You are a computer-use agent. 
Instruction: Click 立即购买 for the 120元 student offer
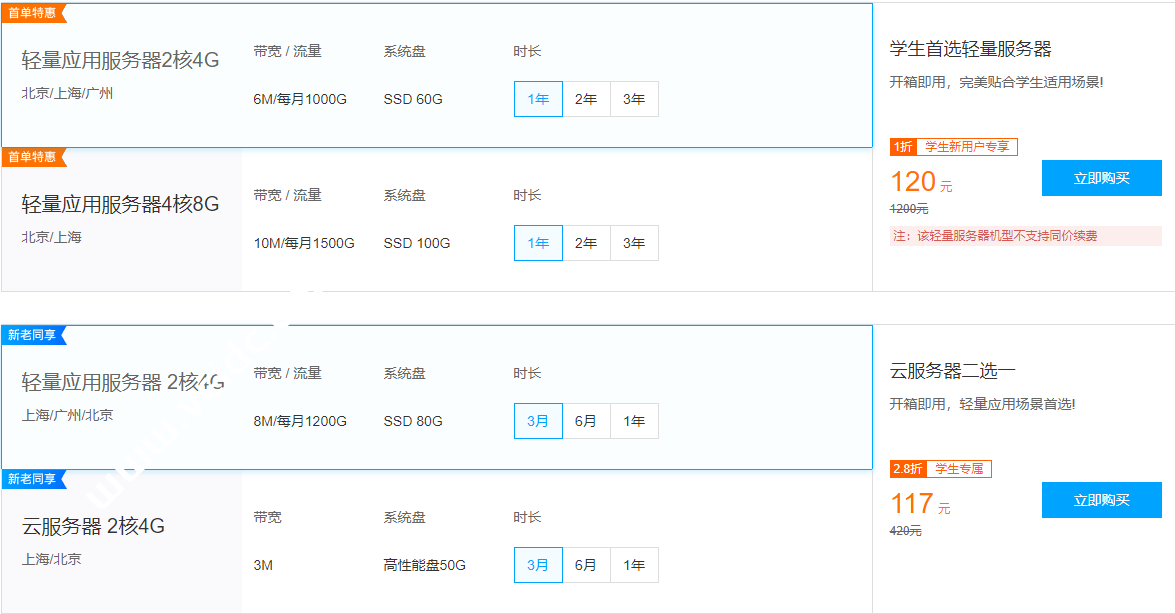(1101, 178)
